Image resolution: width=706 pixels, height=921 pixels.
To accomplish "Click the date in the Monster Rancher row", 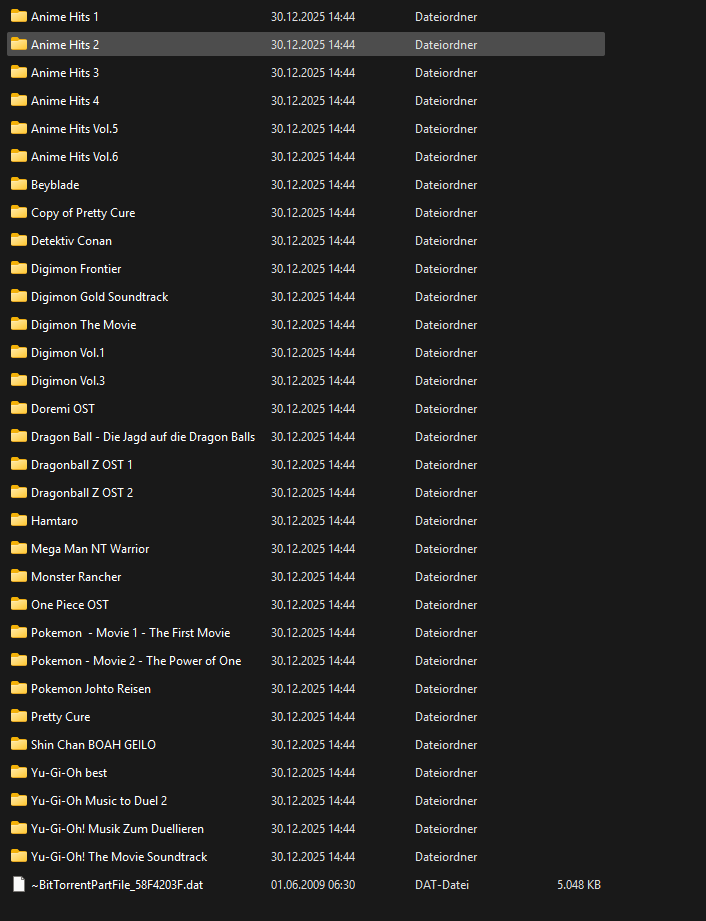I will coord(313,576).
